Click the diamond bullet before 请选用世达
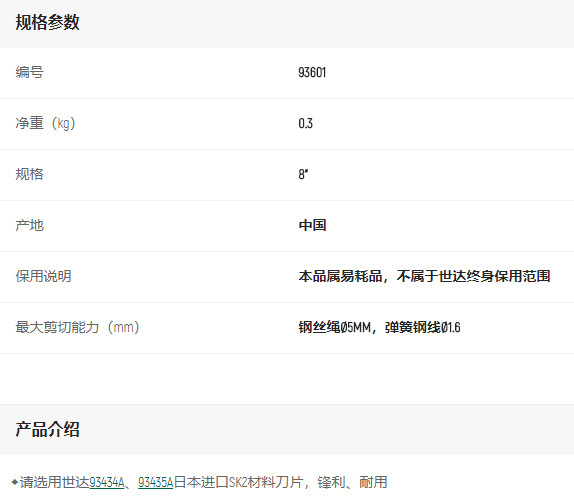This screenshot has width=574, height=501. 15,482
